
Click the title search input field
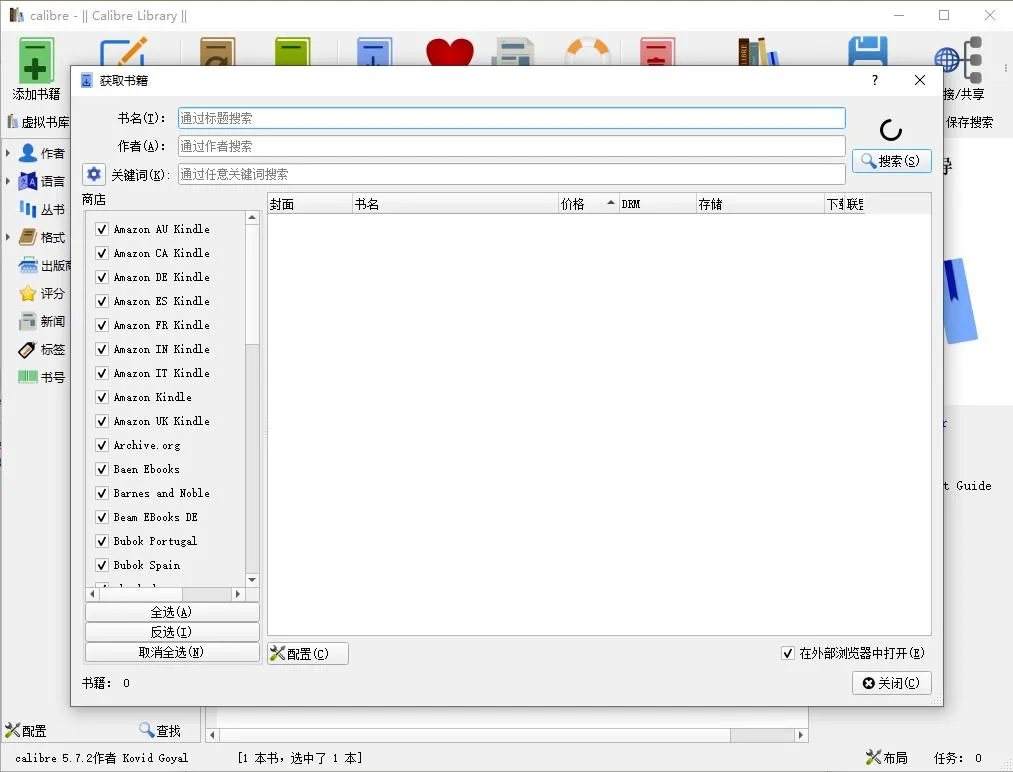click(512, 118)
